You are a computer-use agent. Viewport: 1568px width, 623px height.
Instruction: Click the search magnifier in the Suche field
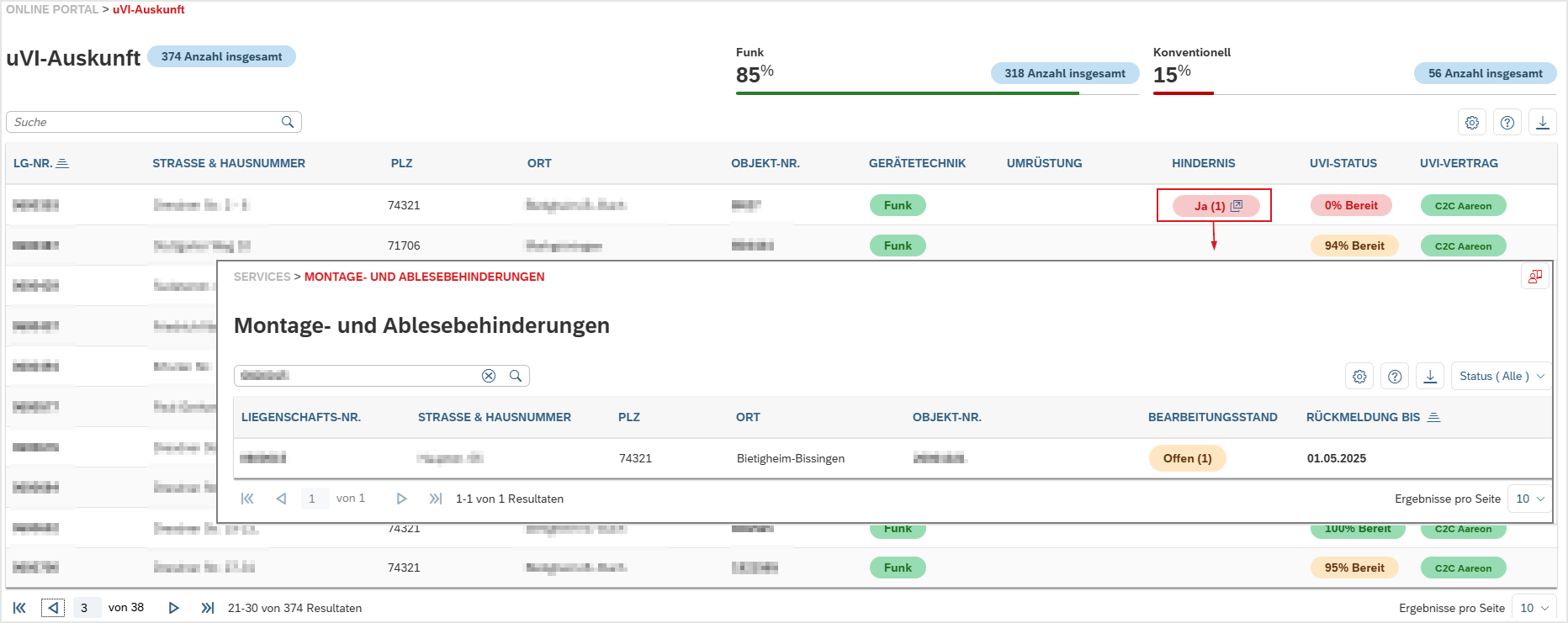click(288, 122)
